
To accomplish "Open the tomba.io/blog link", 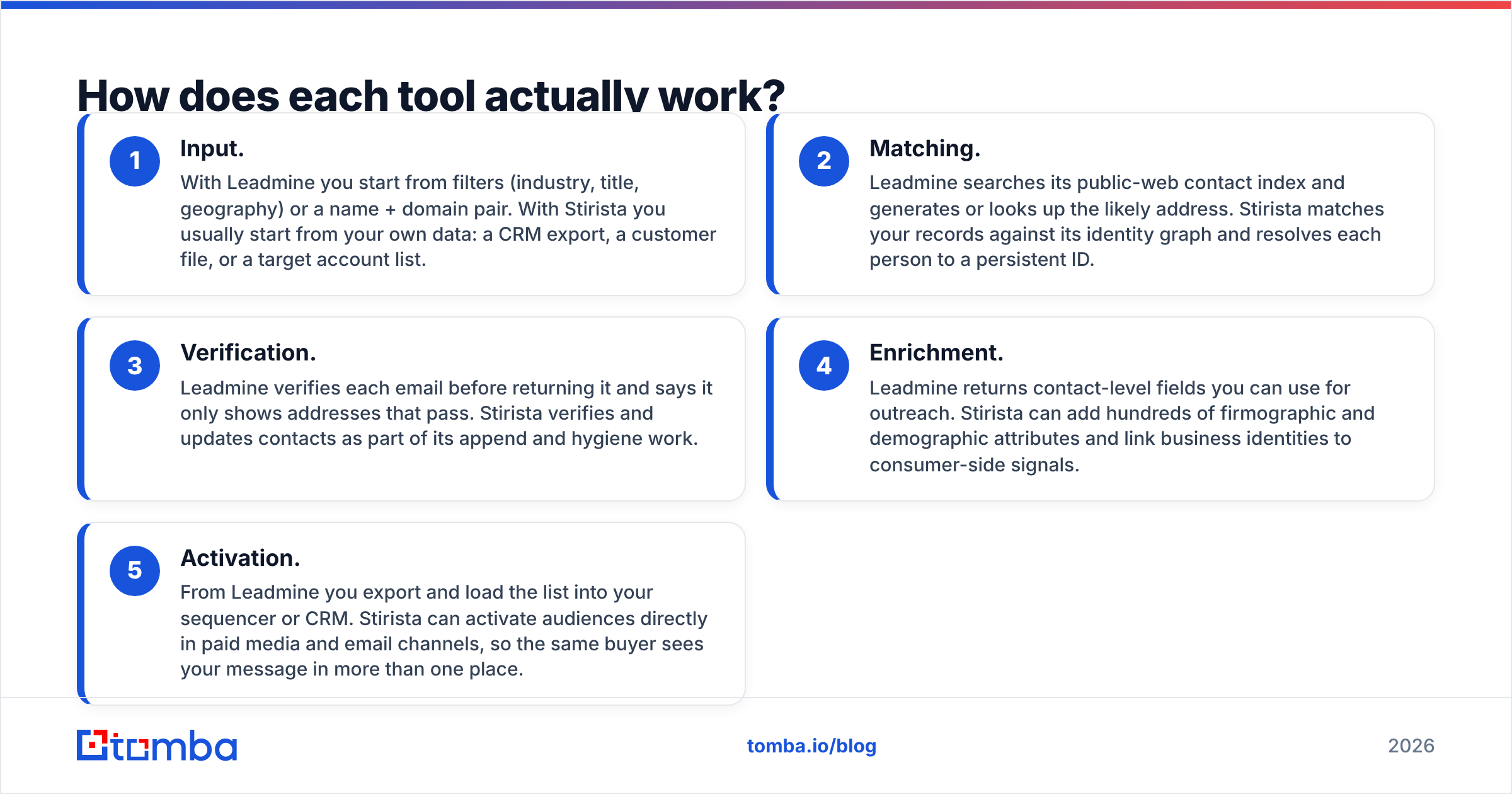I will point(811,746).
